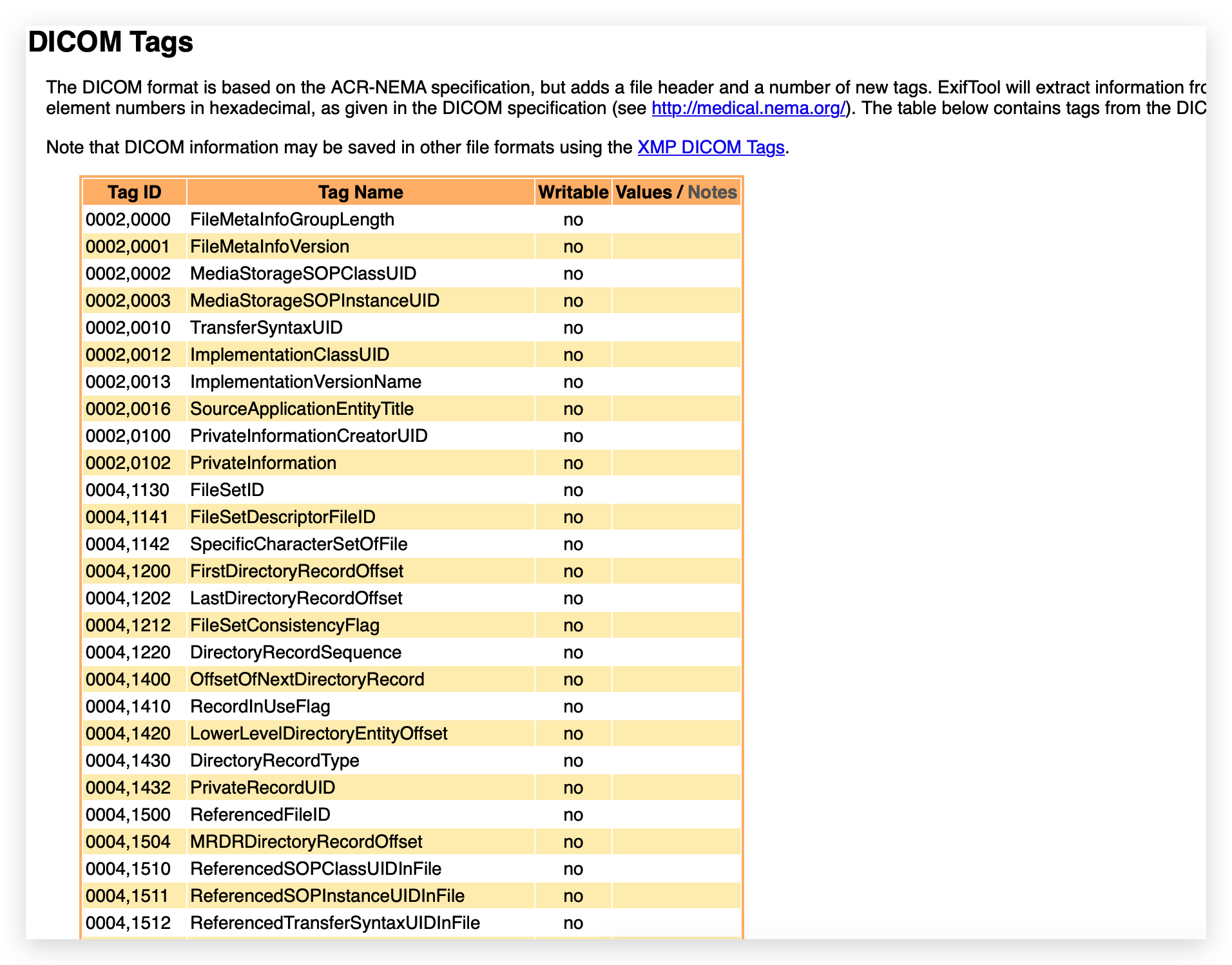Click the Writable column header
Viewport: 1232px width, 965px height.
(x=573, y=192)
